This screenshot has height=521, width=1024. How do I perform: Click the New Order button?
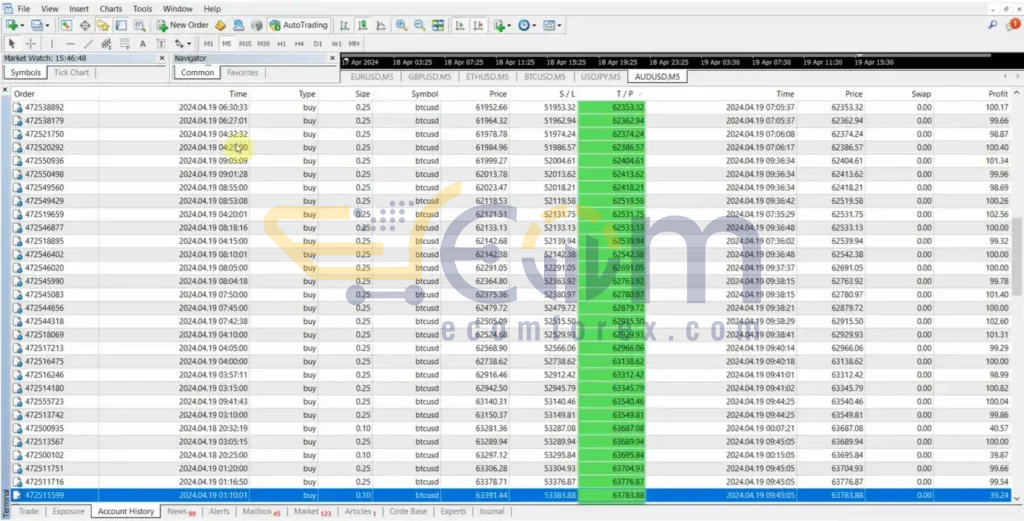tap(182, 25)
